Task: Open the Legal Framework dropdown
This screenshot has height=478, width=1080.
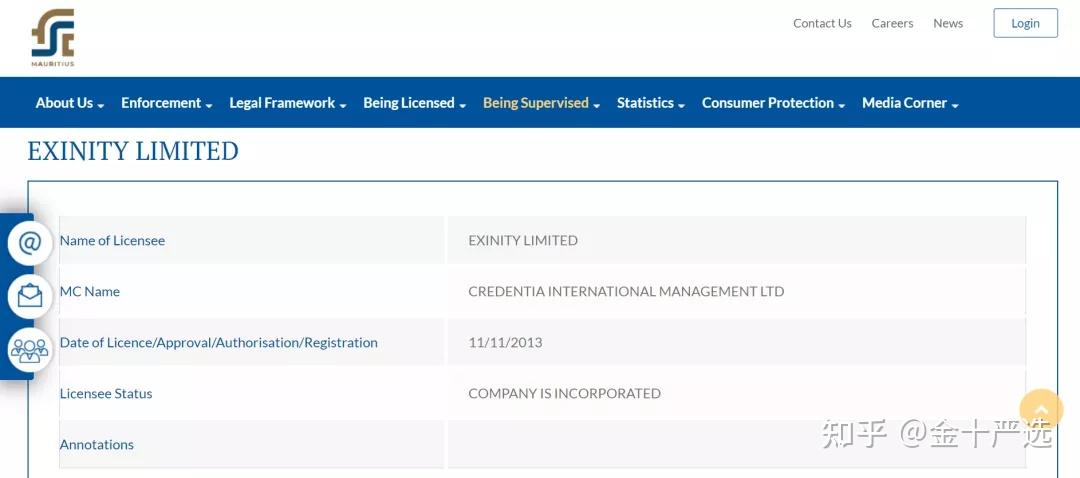Action: pos(288,103)
